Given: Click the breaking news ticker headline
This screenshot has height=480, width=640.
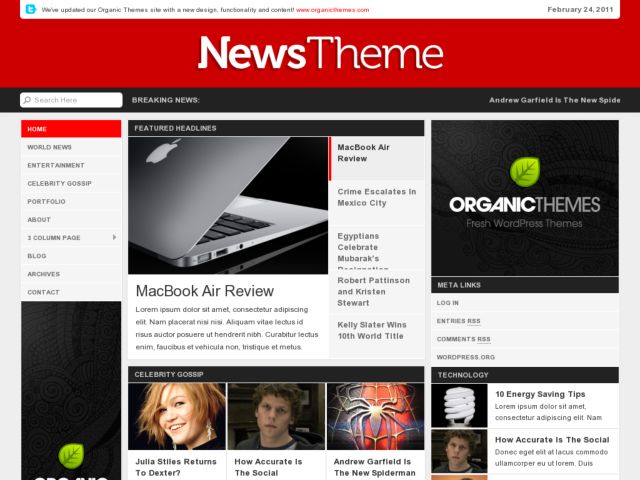Looking at the screenshot, I should tap(555, 100).
